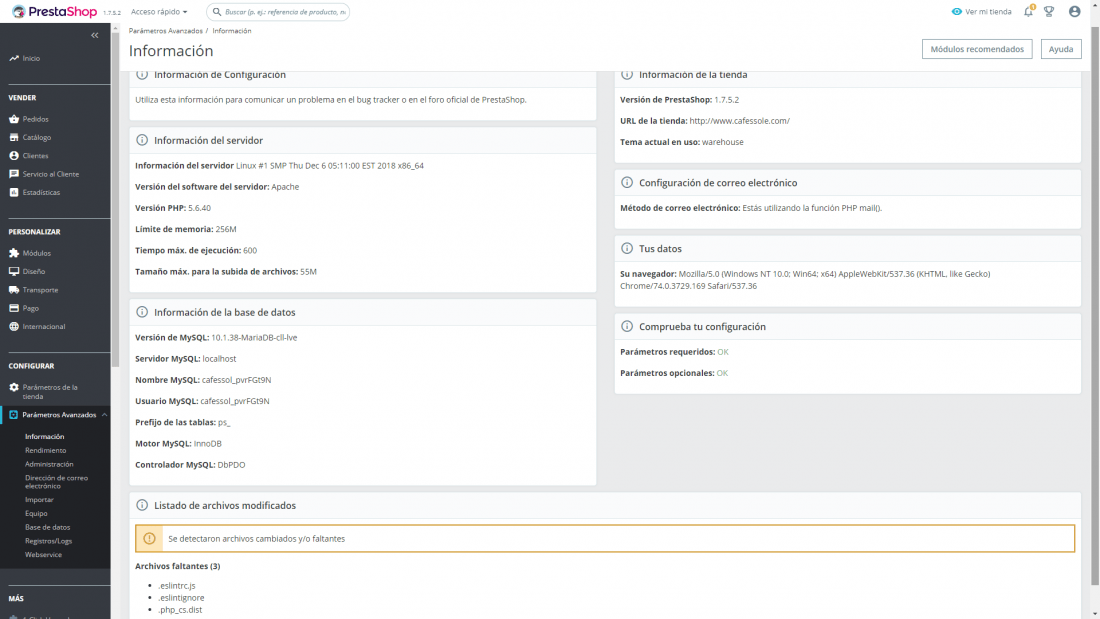Select the Rendimiento submenu item
Viewport: 1100px width, 619px height.
(x=46, y=451)
